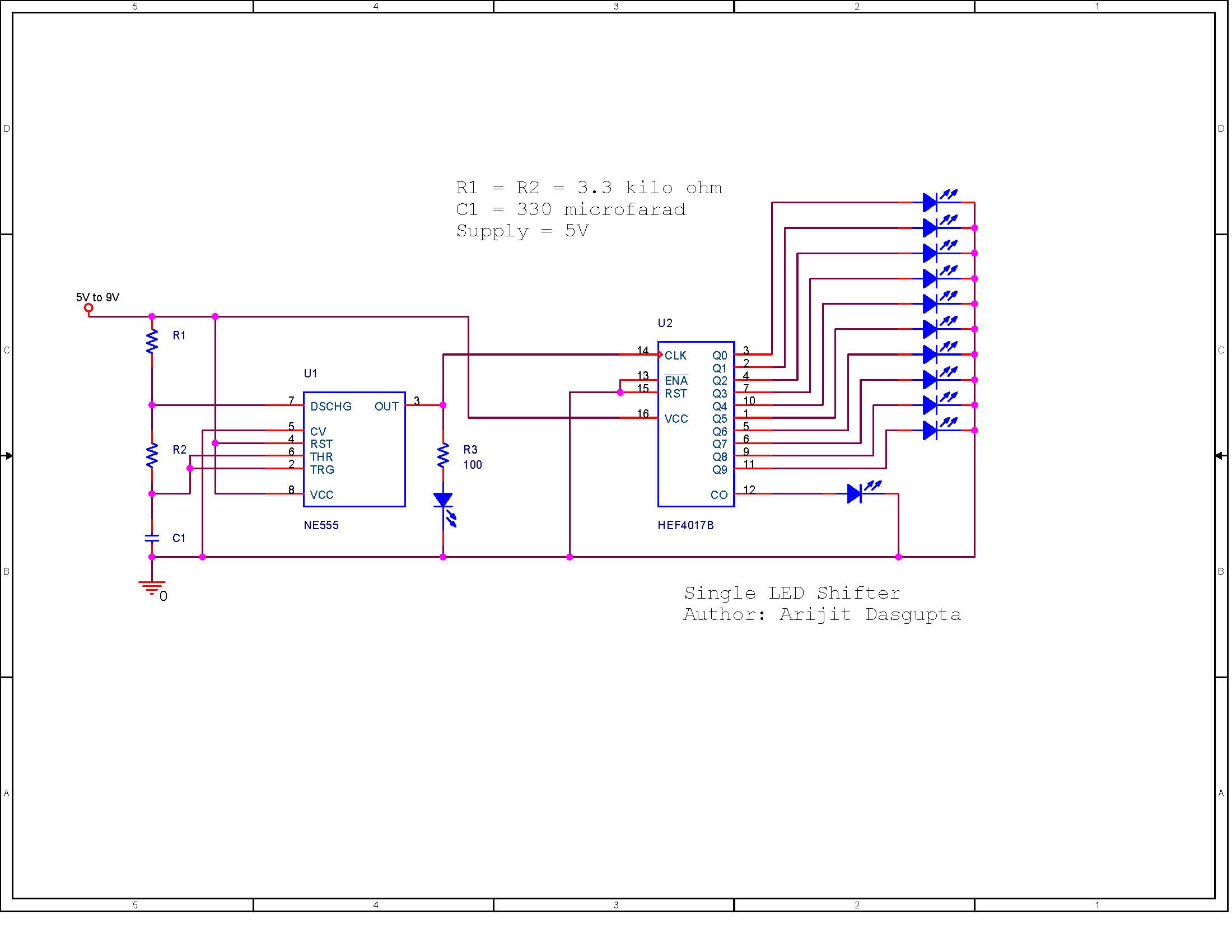Click the U1 reference designator
Viewport: 1232px width, 952px height.
click(311, 375)
